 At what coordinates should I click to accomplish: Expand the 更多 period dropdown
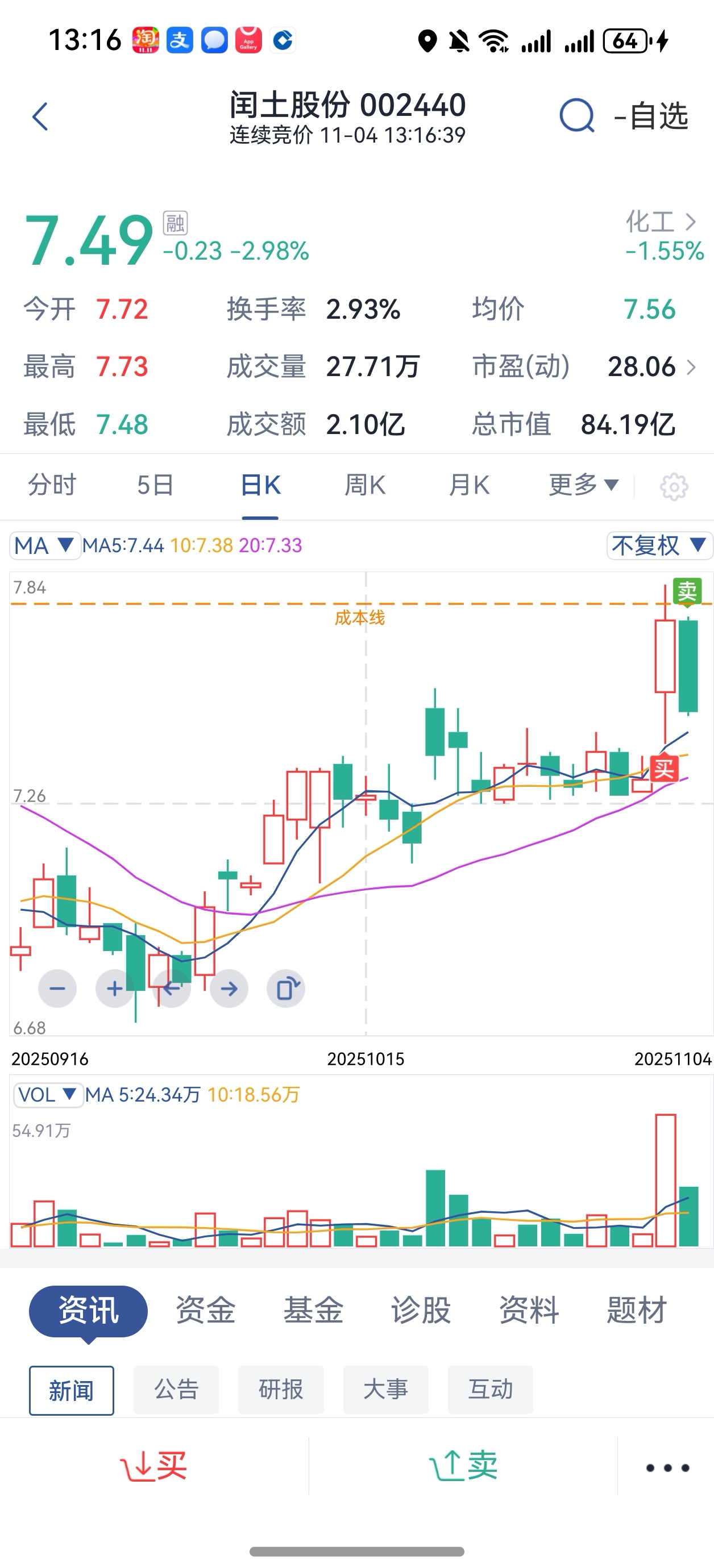583,485
